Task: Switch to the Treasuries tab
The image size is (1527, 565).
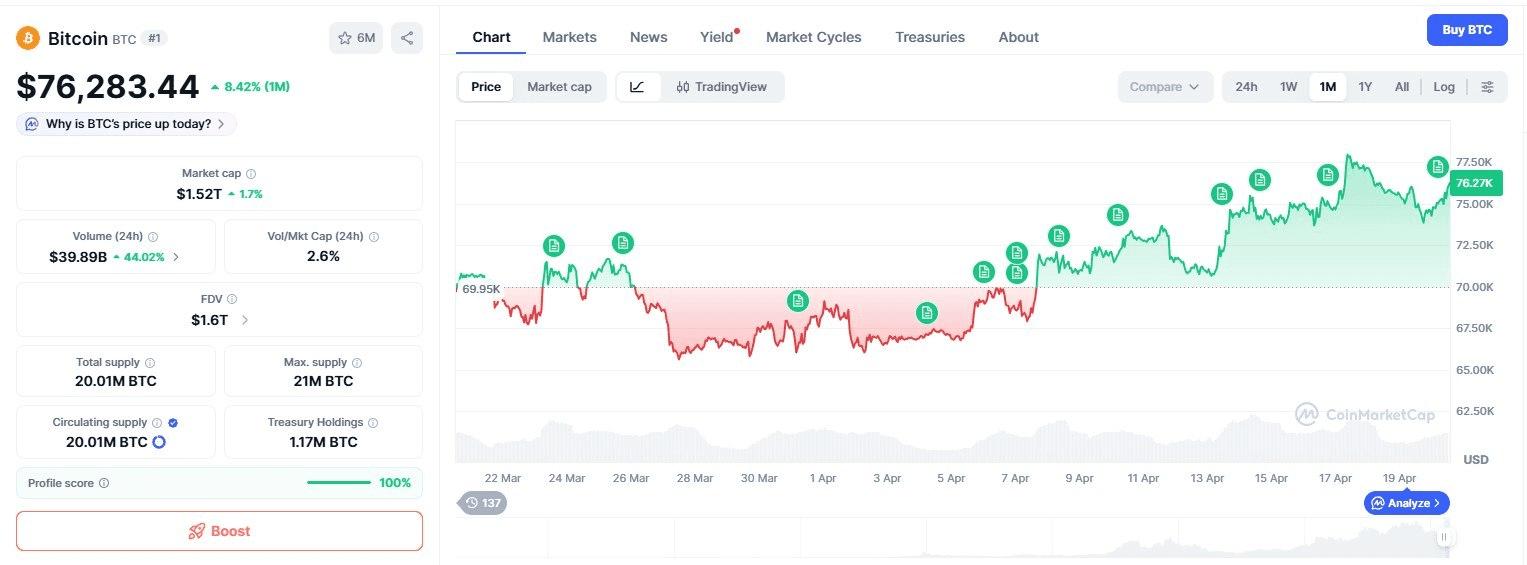Action: [929, 37]
